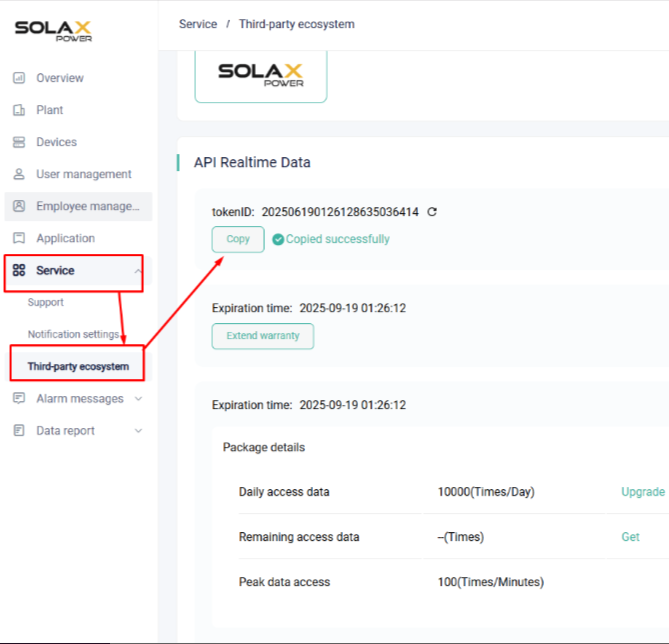Open Notification settings submenu item
Screen dimensions: 669x644
pos(73,334)
